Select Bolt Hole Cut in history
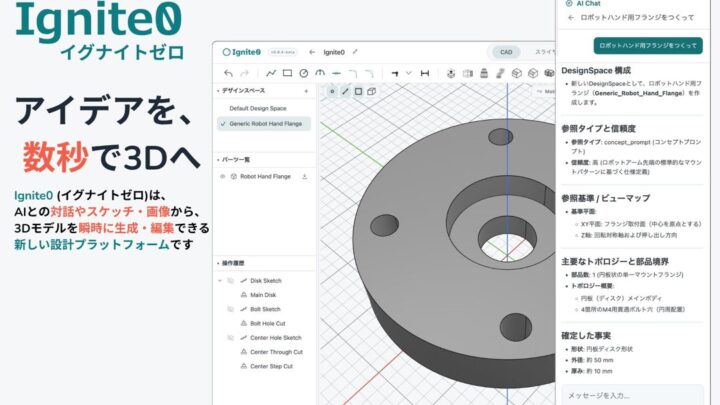Image resolution: width=720 pixels, height=405 pixels. pyautogui.click(x=268, y=323)
